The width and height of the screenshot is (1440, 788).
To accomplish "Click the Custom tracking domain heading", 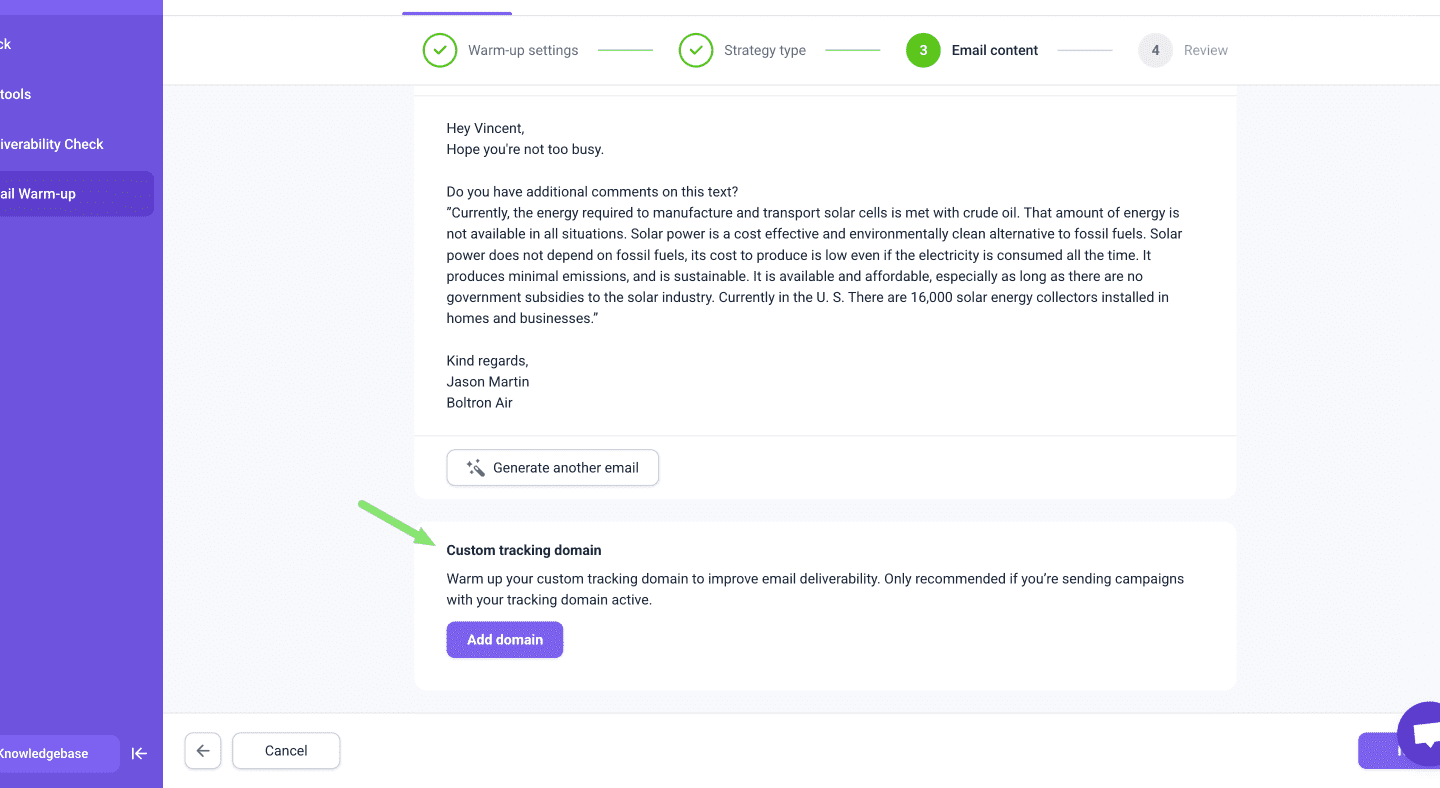I will point(524,550).
